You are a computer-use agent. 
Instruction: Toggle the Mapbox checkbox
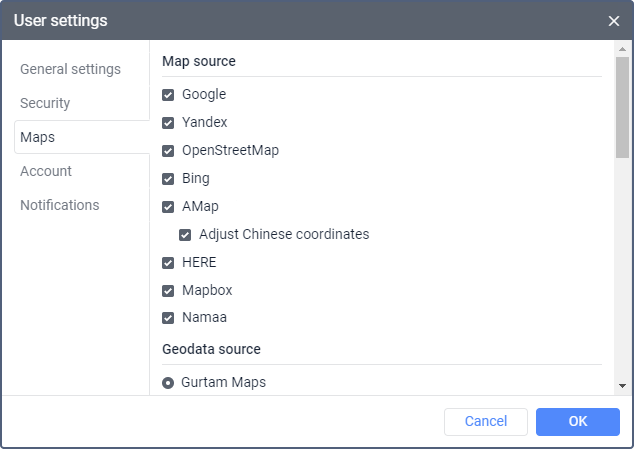click(x=168, y=291)
